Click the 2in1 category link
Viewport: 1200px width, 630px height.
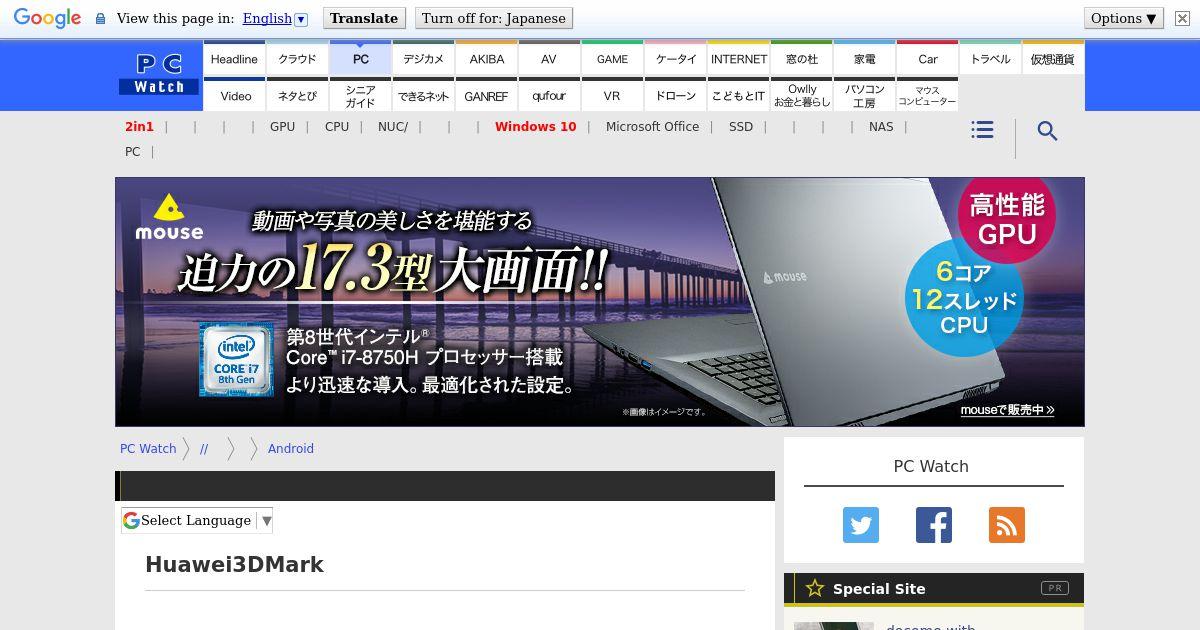coord(139,127)
